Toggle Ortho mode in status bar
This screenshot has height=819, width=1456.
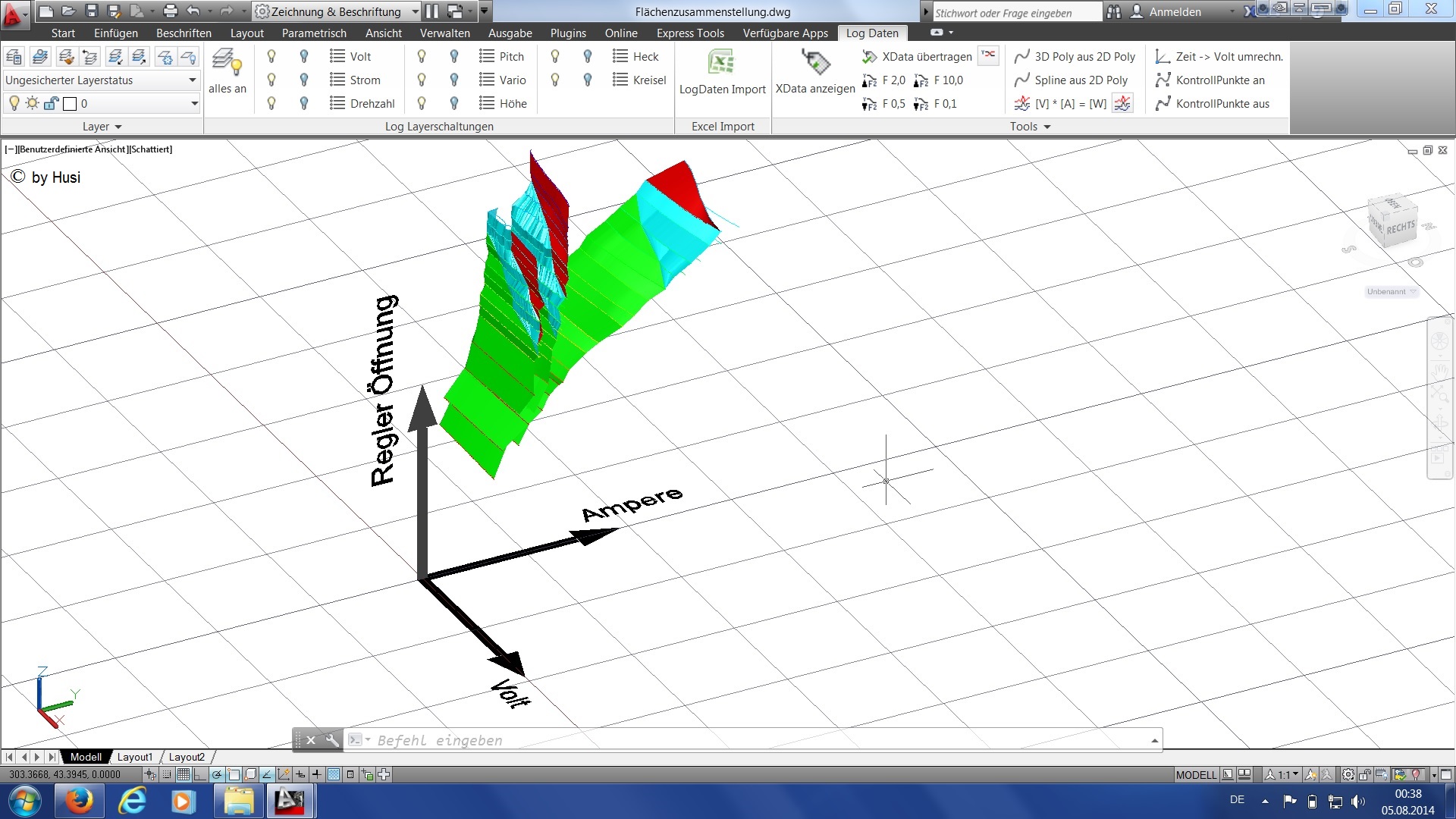click(x=200, y=774)
